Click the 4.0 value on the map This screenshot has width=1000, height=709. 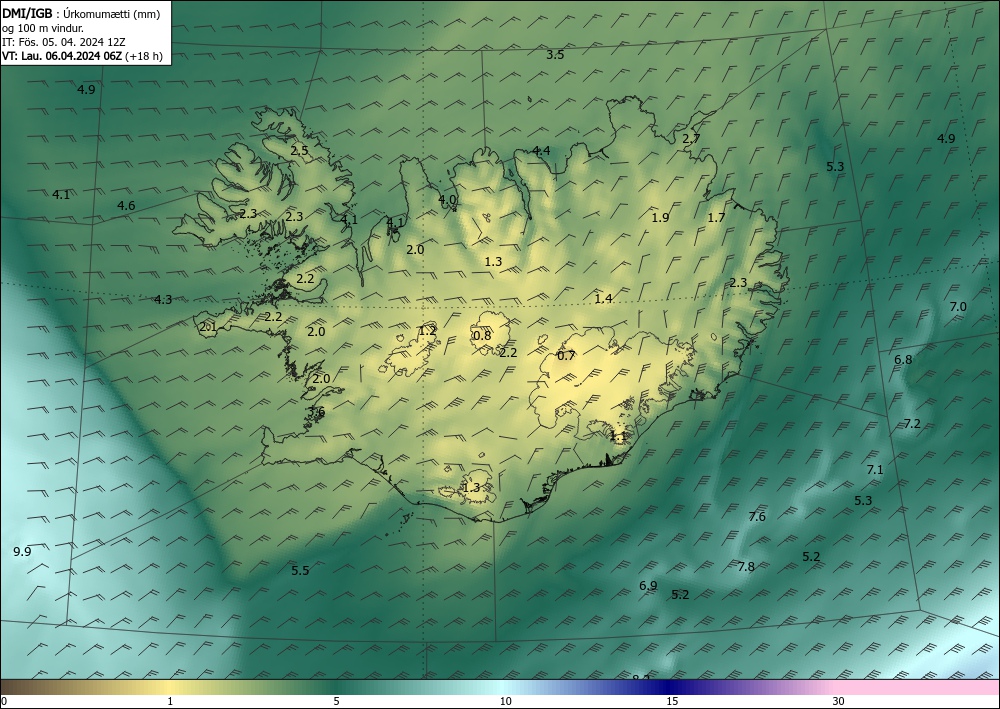[x=448, y=200]
